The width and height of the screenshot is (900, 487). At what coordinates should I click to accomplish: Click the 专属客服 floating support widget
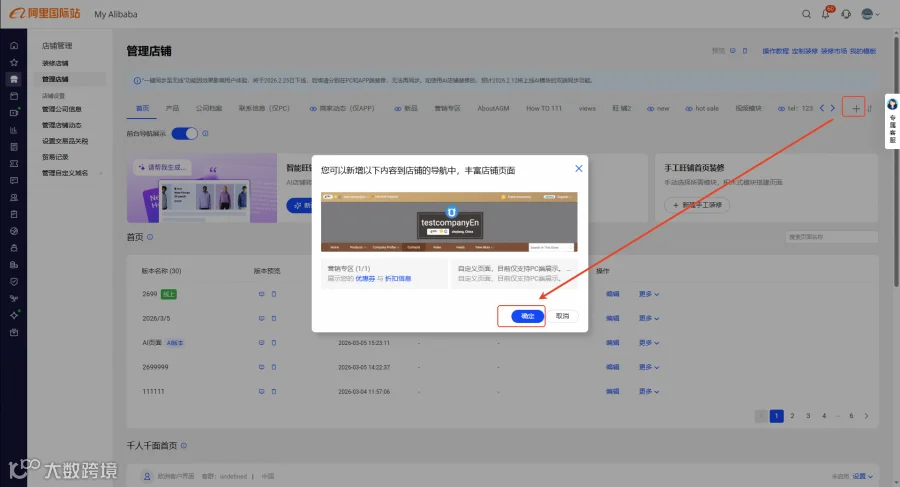pyautogui.click(x=892, y=121)
